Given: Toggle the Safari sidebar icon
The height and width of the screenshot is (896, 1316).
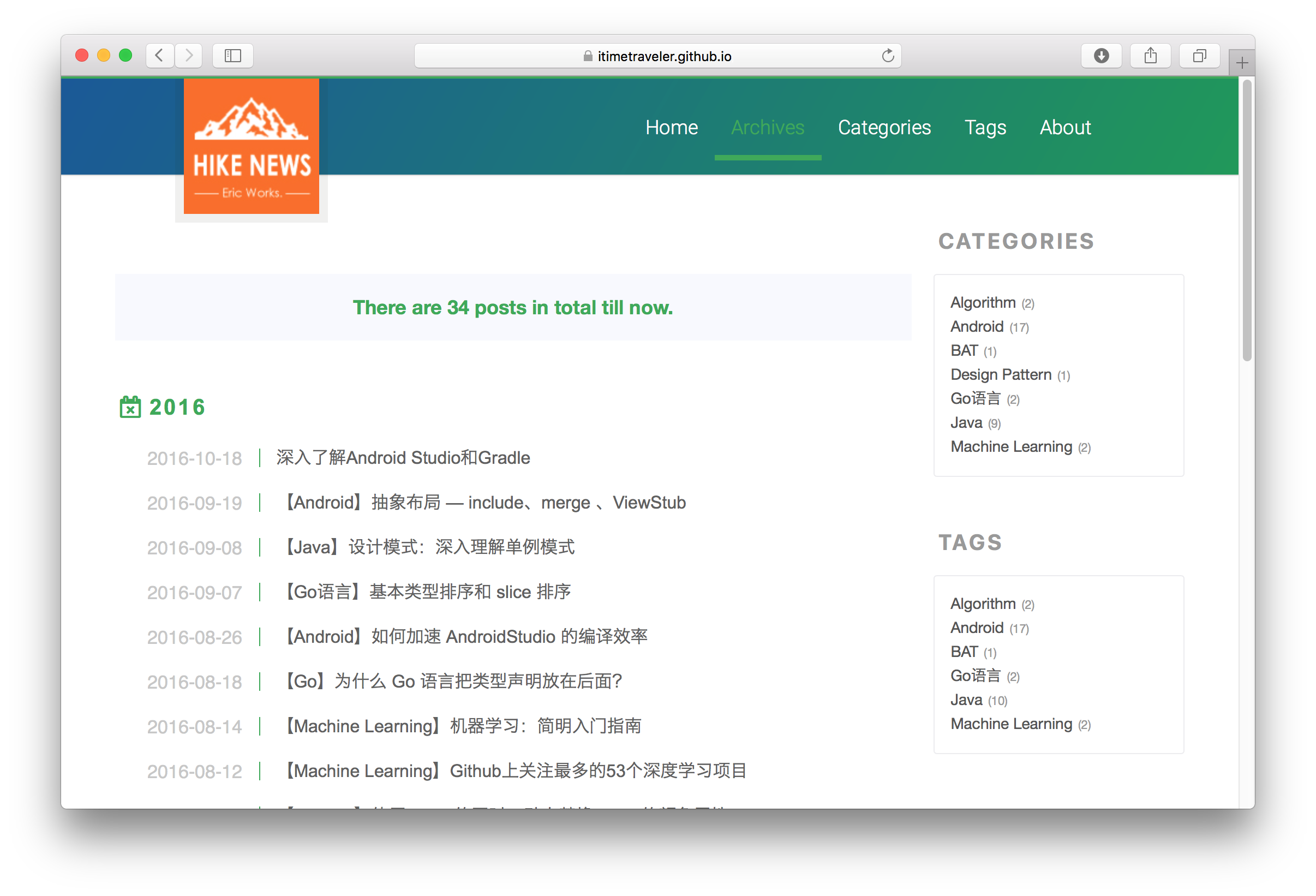Looking at the screenshot, I should pyautogui.click(x=233, y=56).
